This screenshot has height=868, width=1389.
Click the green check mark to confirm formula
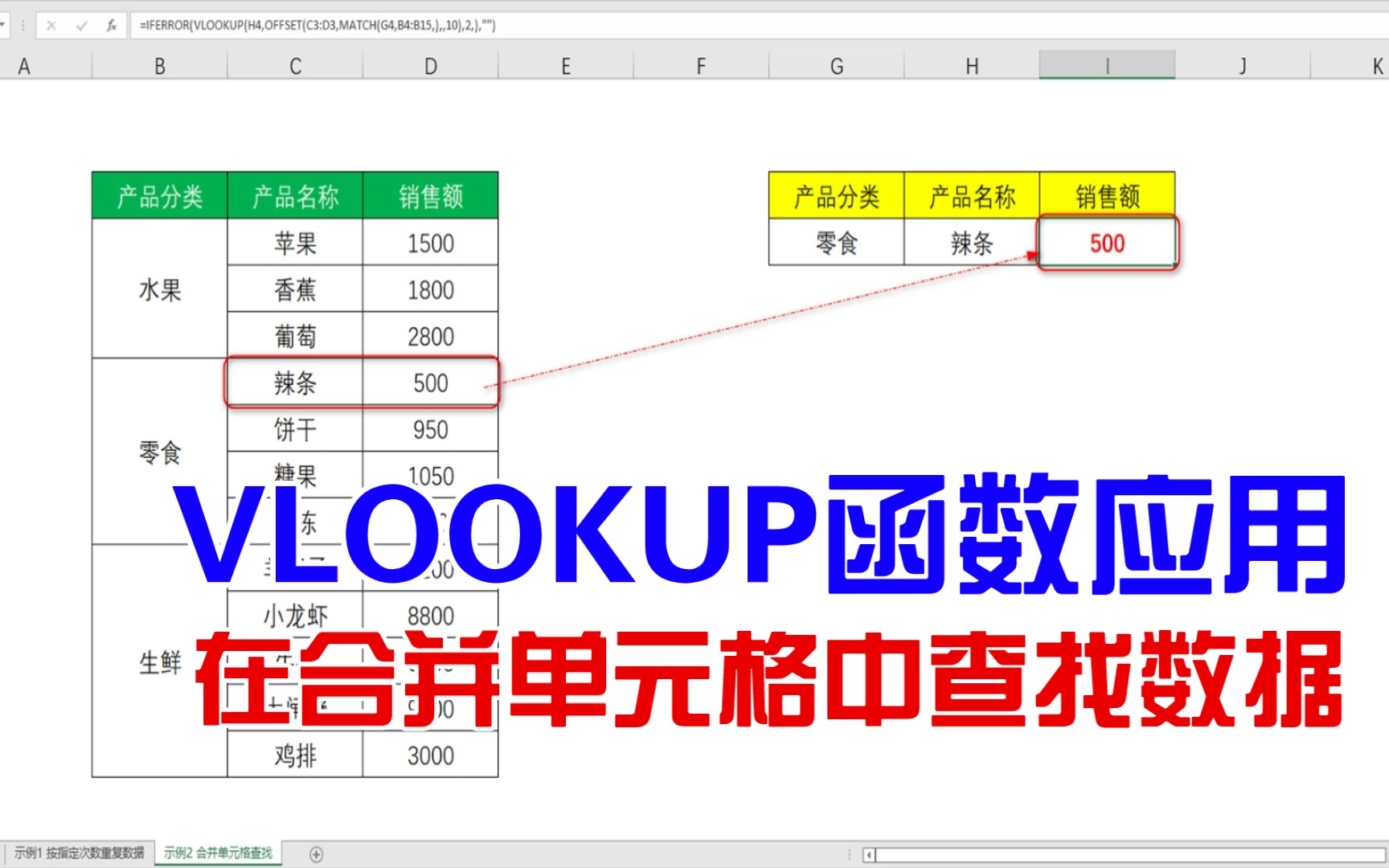(x=80, y=25)
